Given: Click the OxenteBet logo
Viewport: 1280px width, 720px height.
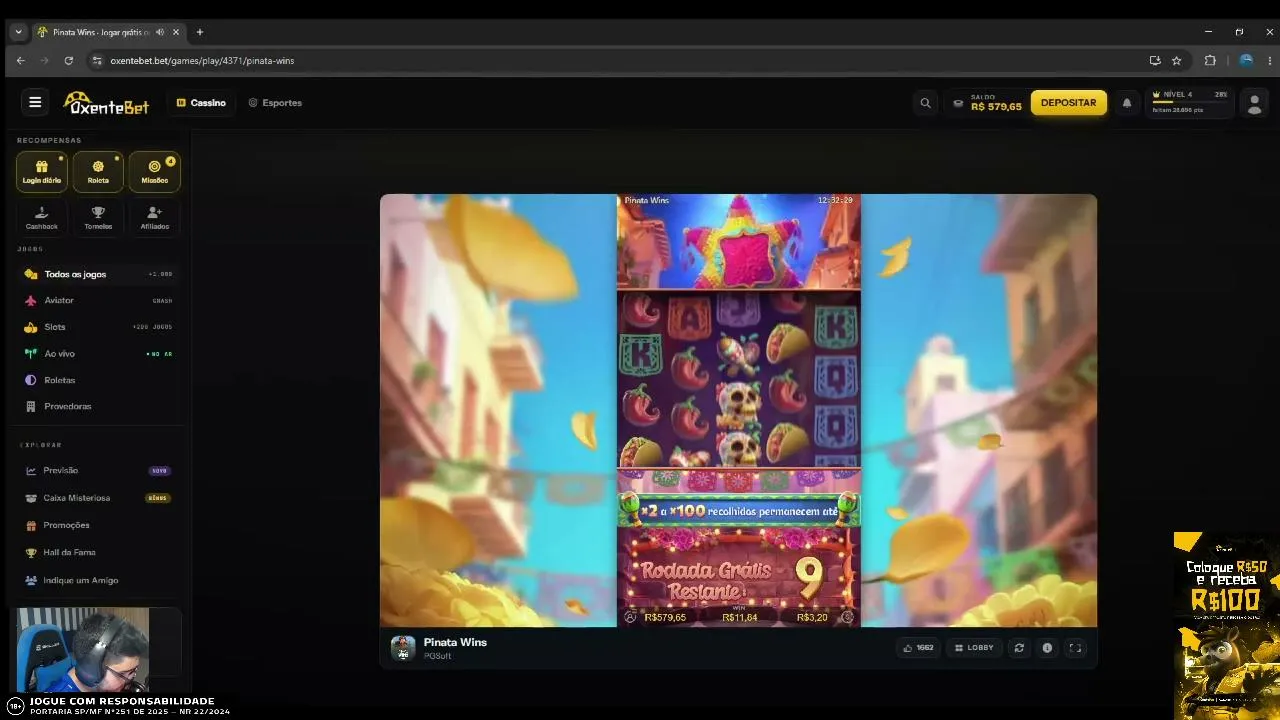Looking at the screenshot, I should coord(106,103).
